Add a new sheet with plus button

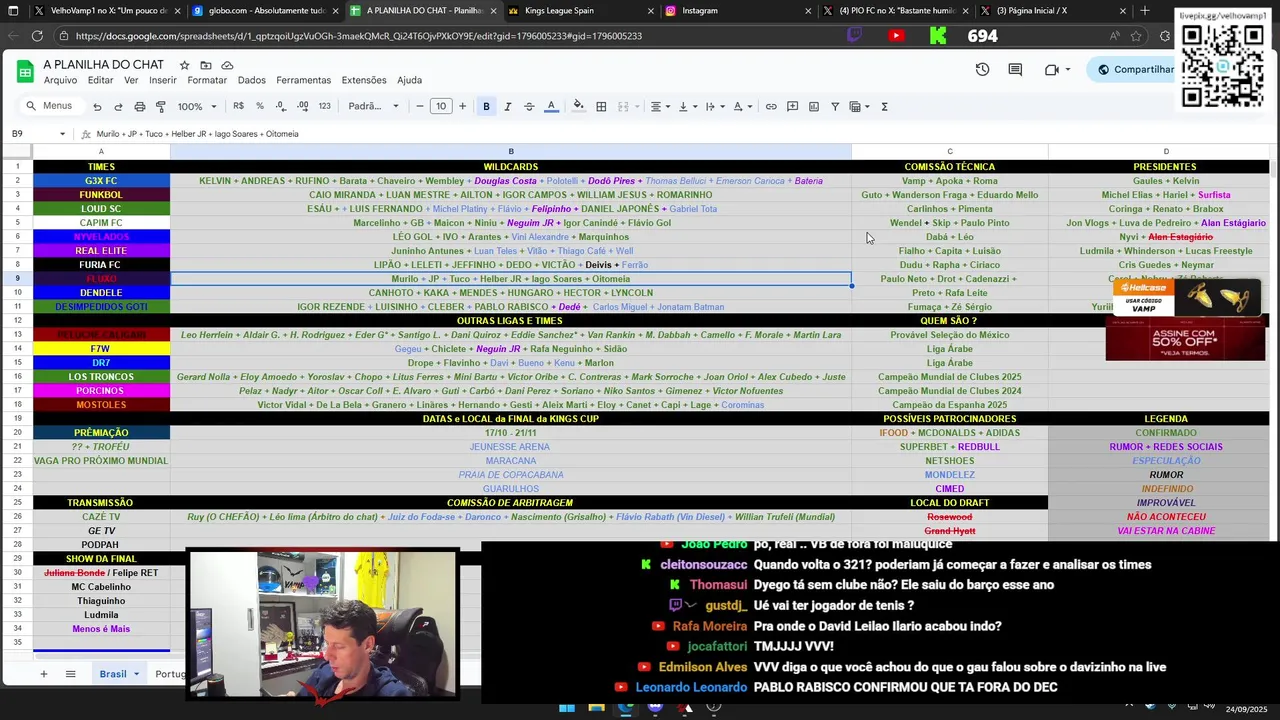click(x=43, y=674)
